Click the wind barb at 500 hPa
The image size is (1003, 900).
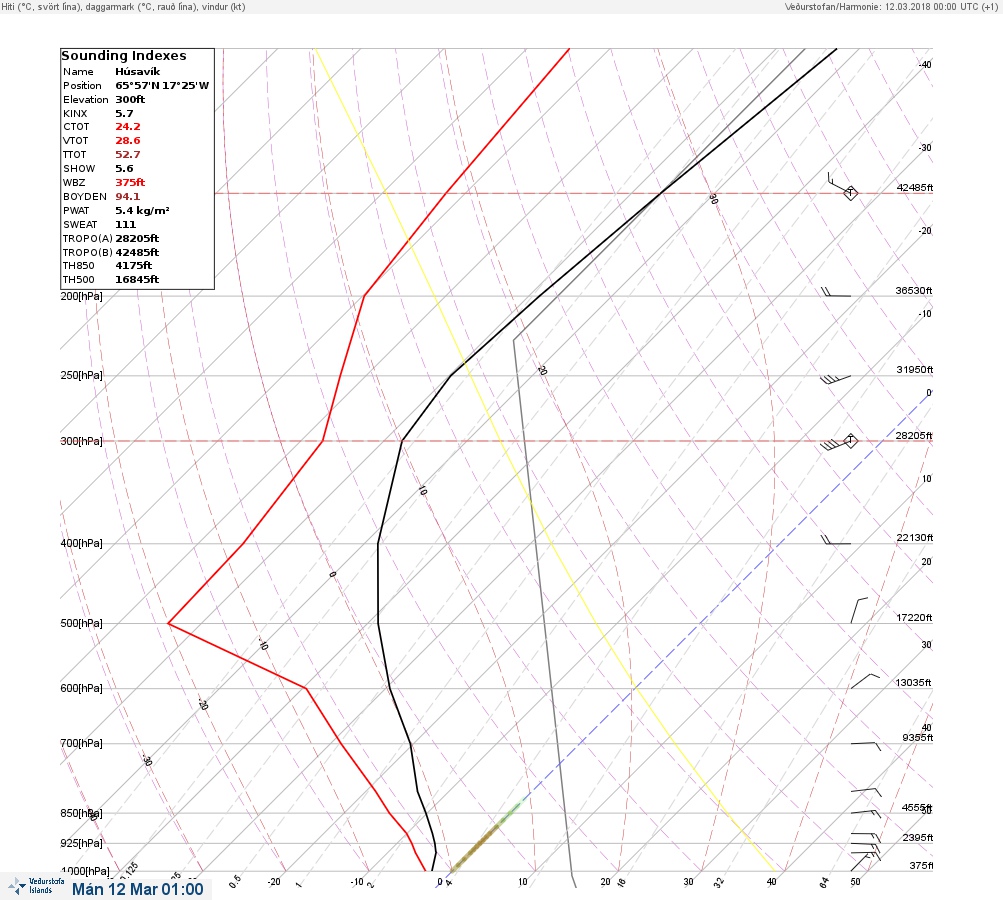(x=859, y=610)
